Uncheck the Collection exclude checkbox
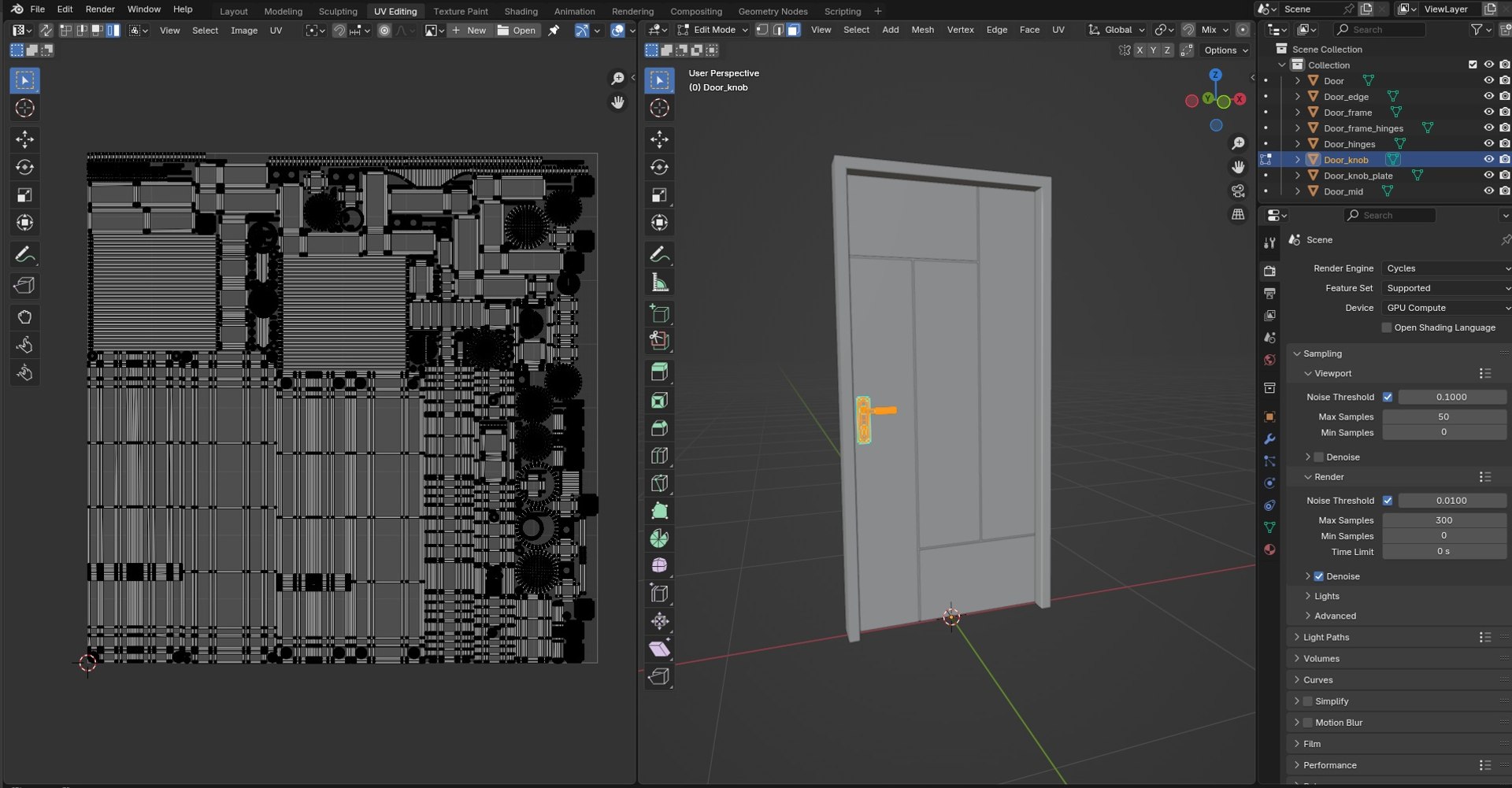Screen dimensions: 1512x788 1473,65
